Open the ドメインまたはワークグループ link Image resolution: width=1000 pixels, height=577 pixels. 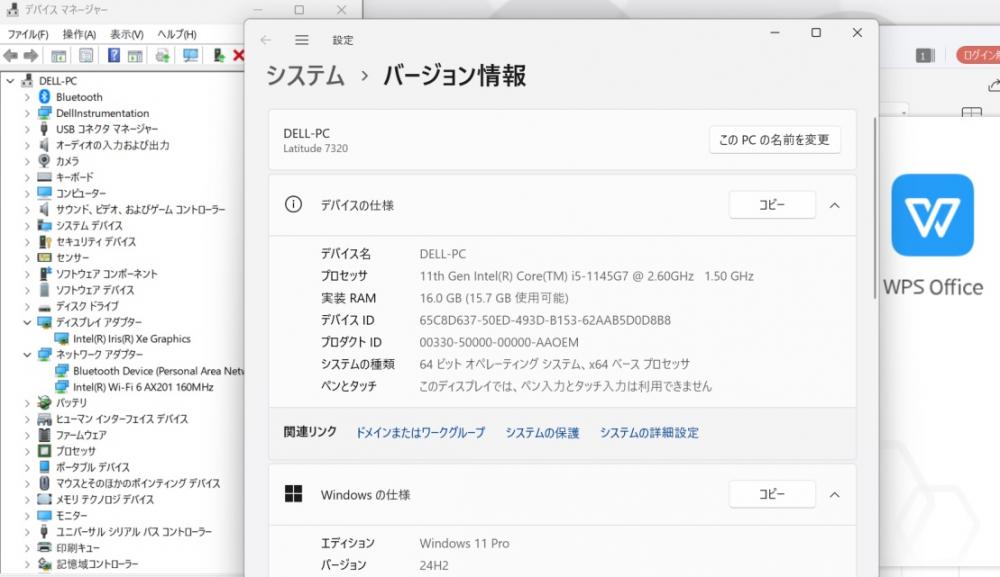pyautogui.click(x=420, y=433)
